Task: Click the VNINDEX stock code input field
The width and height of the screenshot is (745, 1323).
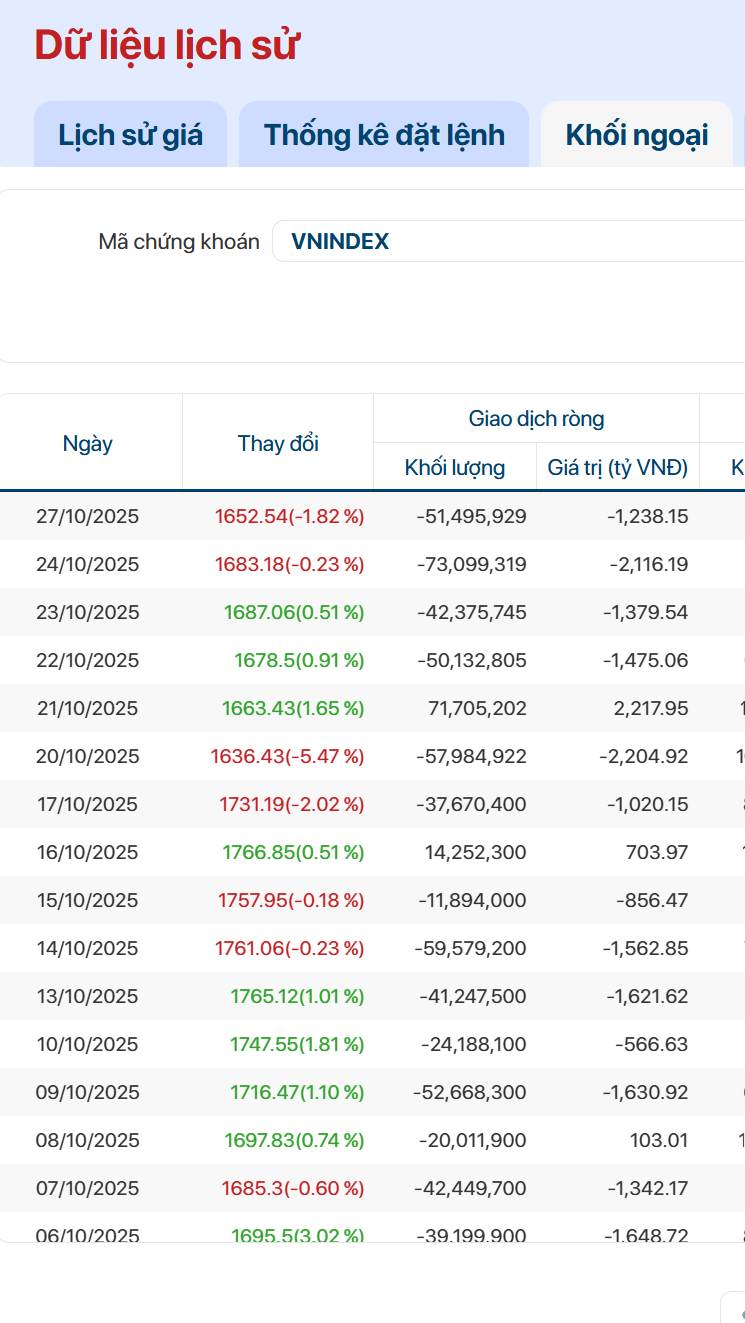Action: tap(510, 241)
